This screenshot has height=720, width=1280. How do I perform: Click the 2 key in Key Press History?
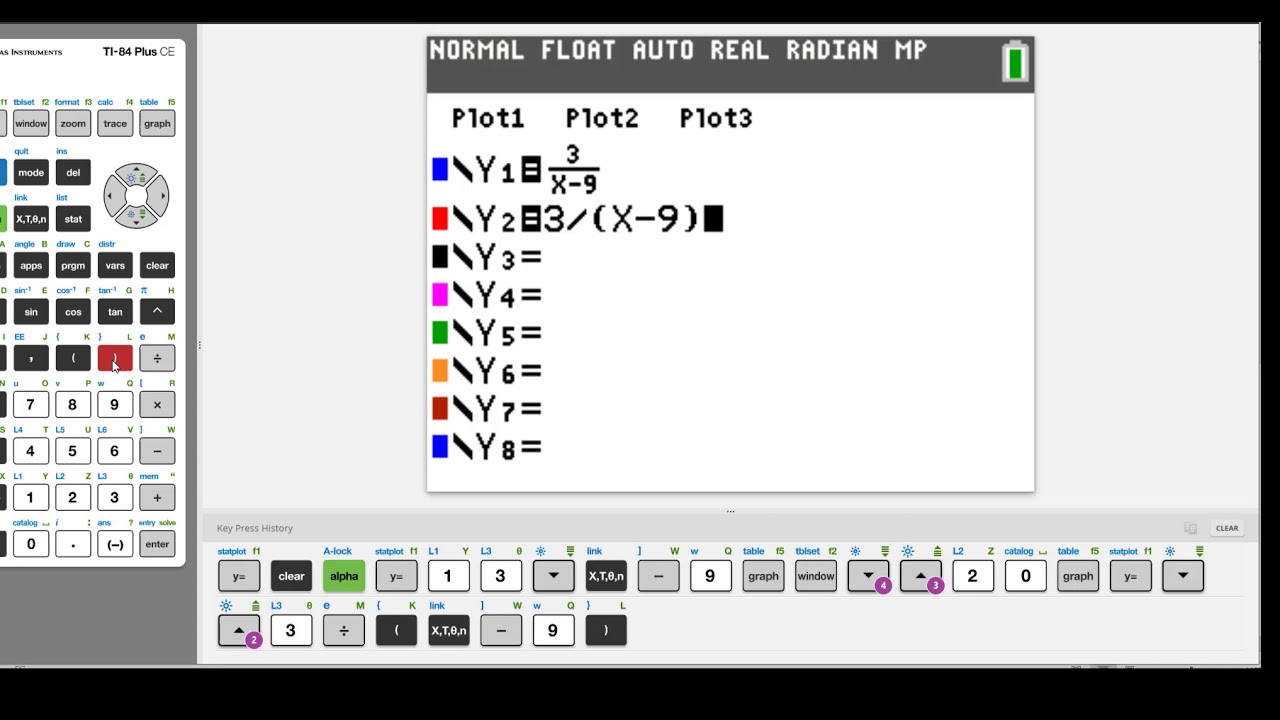pos(973,576)
